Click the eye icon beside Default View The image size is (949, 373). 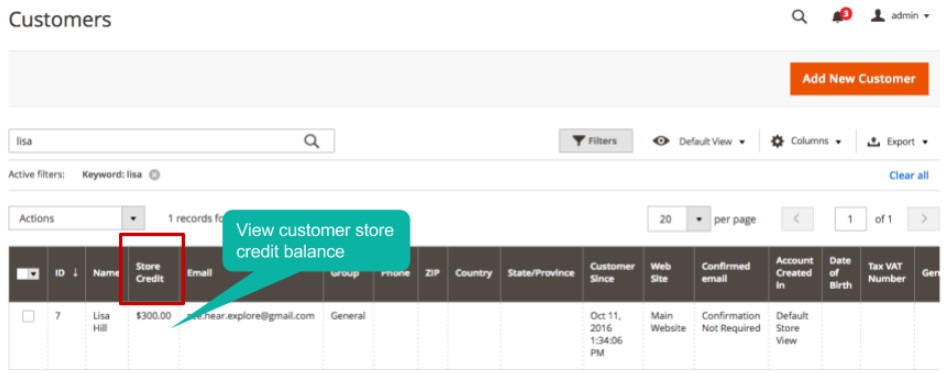tap(661, 141)
